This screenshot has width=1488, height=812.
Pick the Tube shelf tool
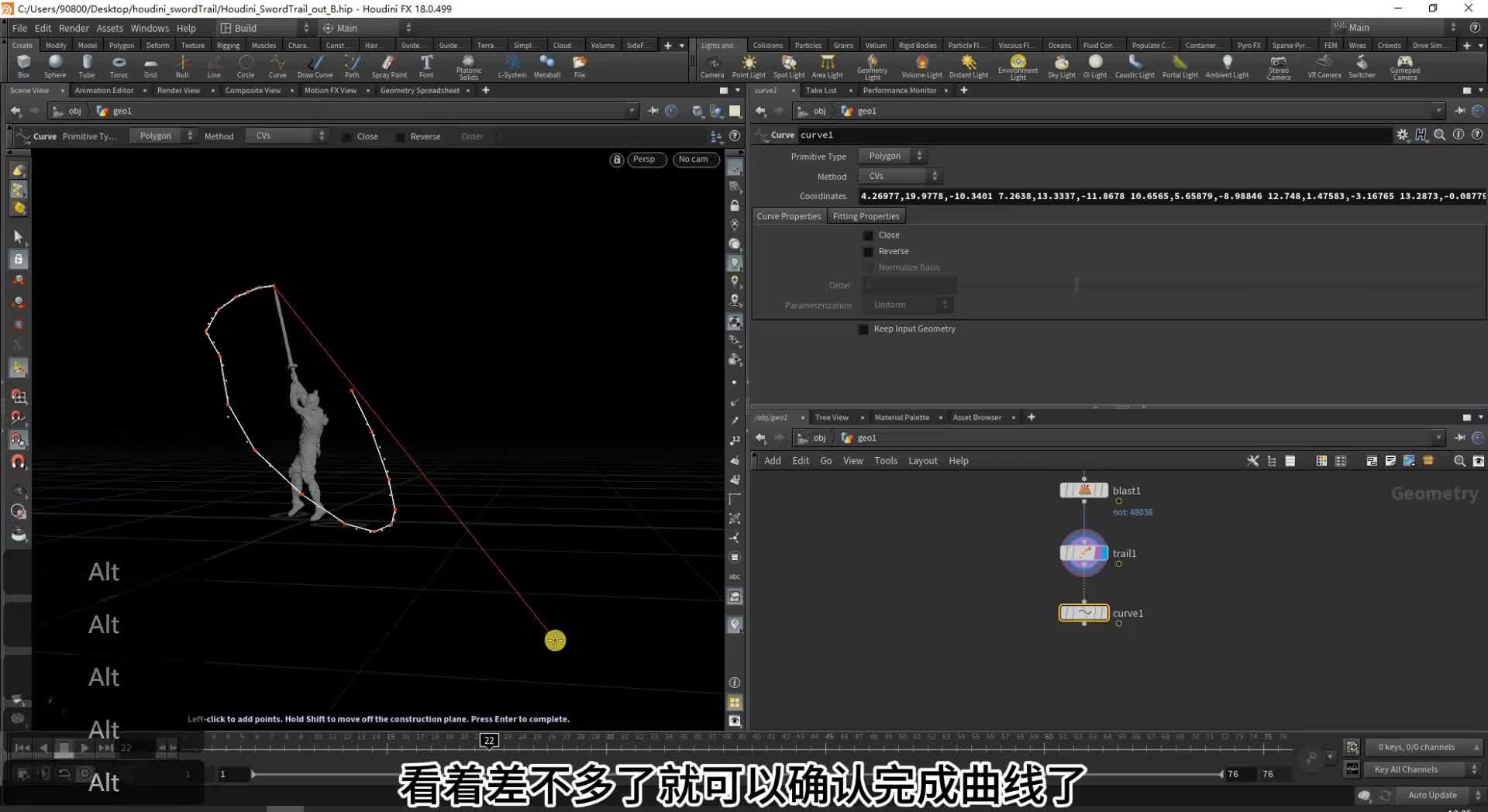[x=87, y=66]
